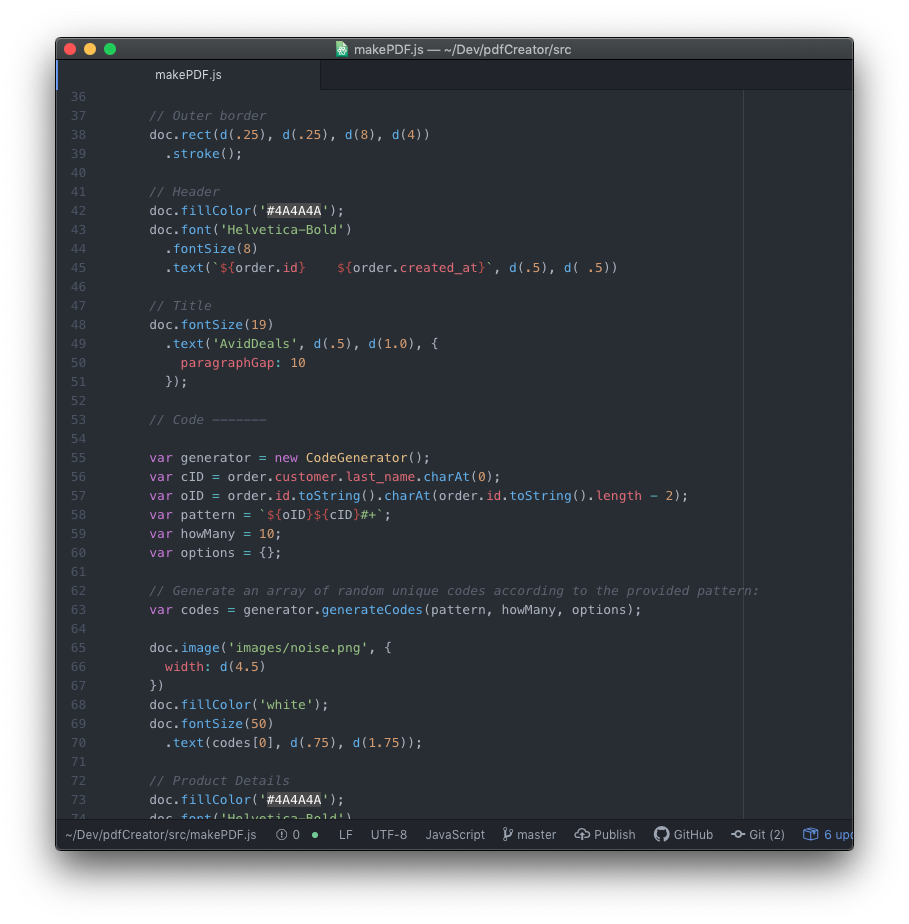
Task: Click 'paragraphGap' property on line 50
Action: 227,363
